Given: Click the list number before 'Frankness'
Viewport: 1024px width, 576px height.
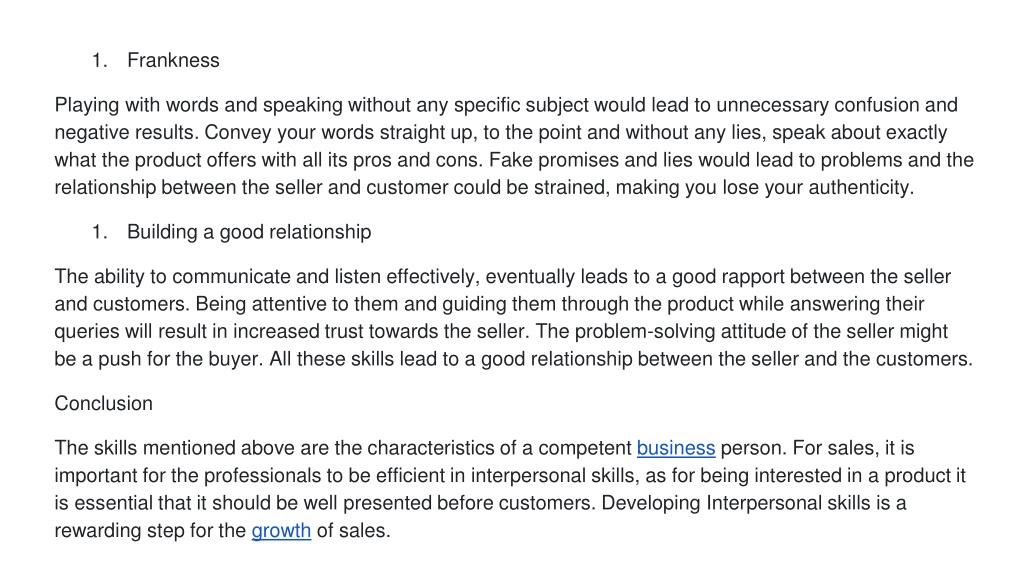Looking at the screenshot, I should point(99,60).
